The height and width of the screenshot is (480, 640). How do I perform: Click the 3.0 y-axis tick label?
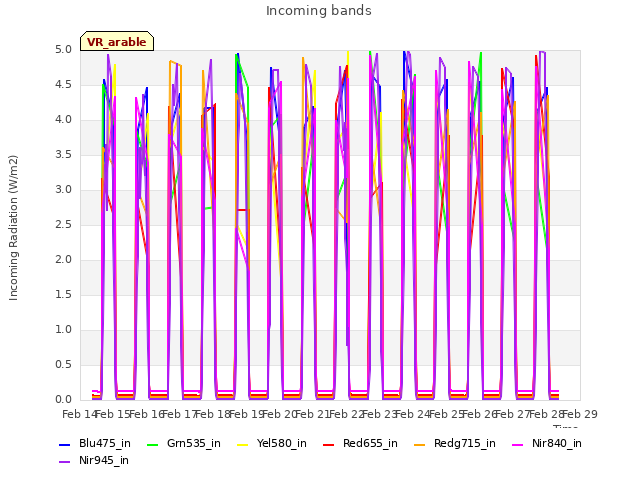click(x=63, y=190)
